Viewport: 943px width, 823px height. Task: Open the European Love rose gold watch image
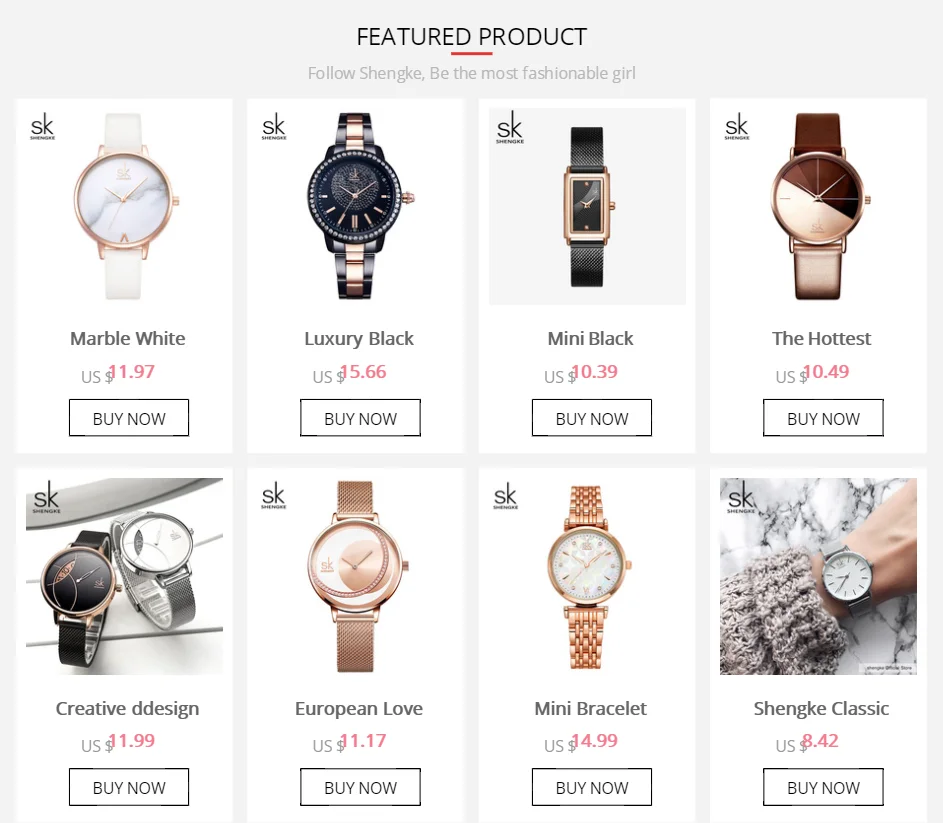coord(356,576)
